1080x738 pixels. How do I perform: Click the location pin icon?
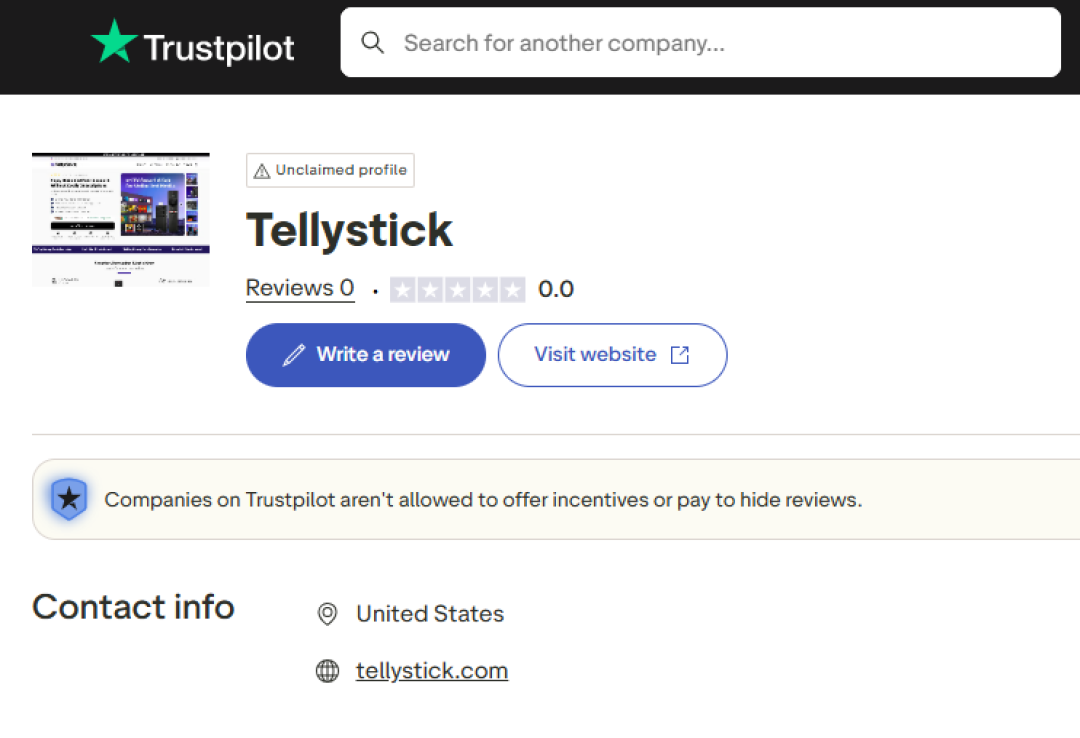click(327, 614)
